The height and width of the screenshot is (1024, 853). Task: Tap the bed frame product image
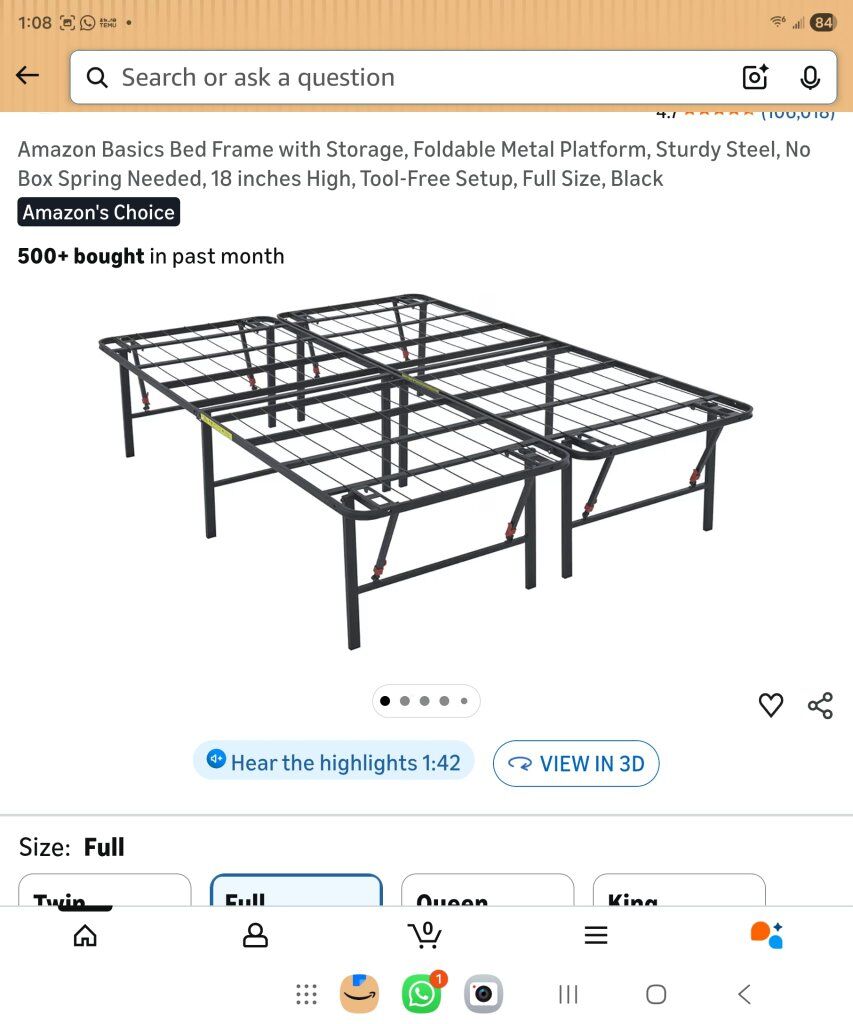pos(426,470)
